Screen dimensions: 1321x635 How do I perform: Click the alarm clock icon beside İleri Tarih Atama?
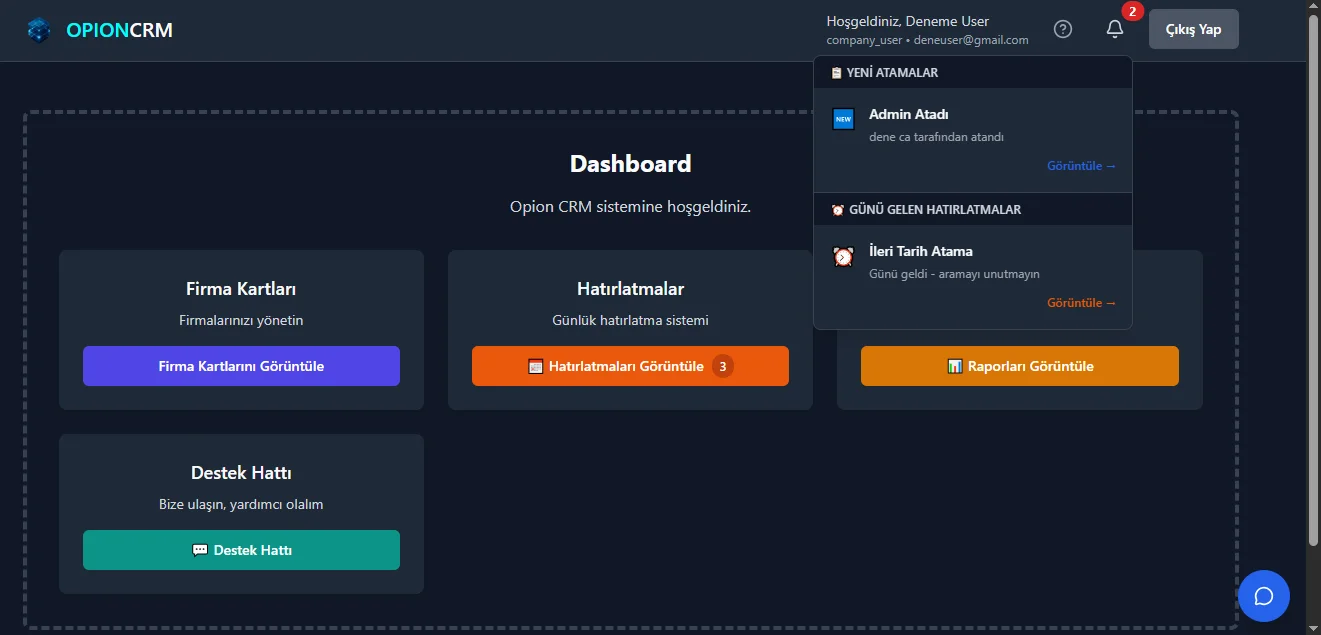click(x=843, y=257)
